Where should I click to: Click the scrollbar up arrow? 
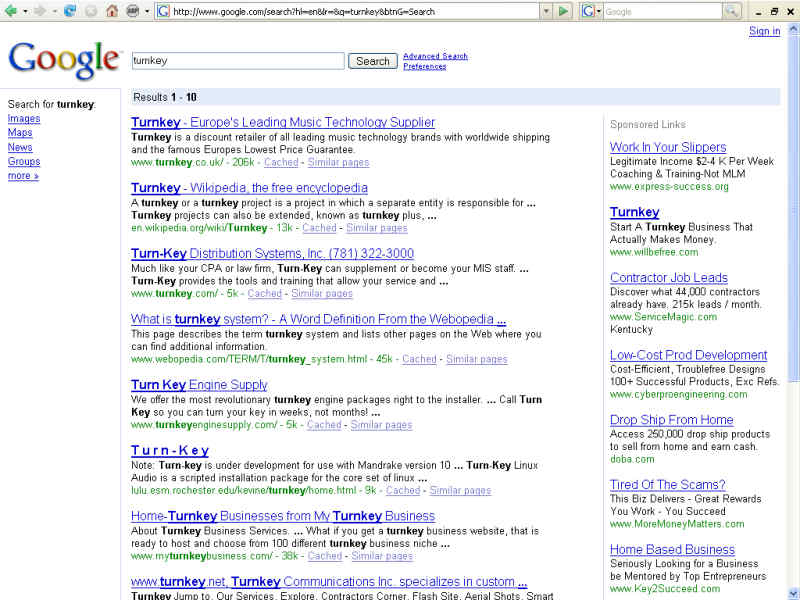[x=794, y=30]
